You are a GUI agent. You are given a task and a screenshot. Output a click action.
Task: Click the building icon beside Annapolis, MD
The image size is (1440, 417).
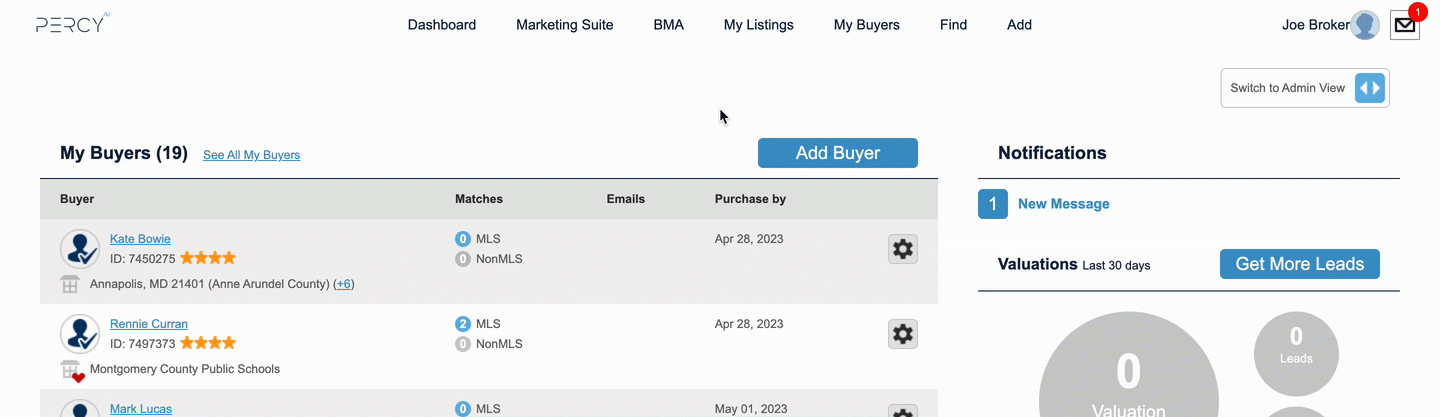click(x=70, y=284)
